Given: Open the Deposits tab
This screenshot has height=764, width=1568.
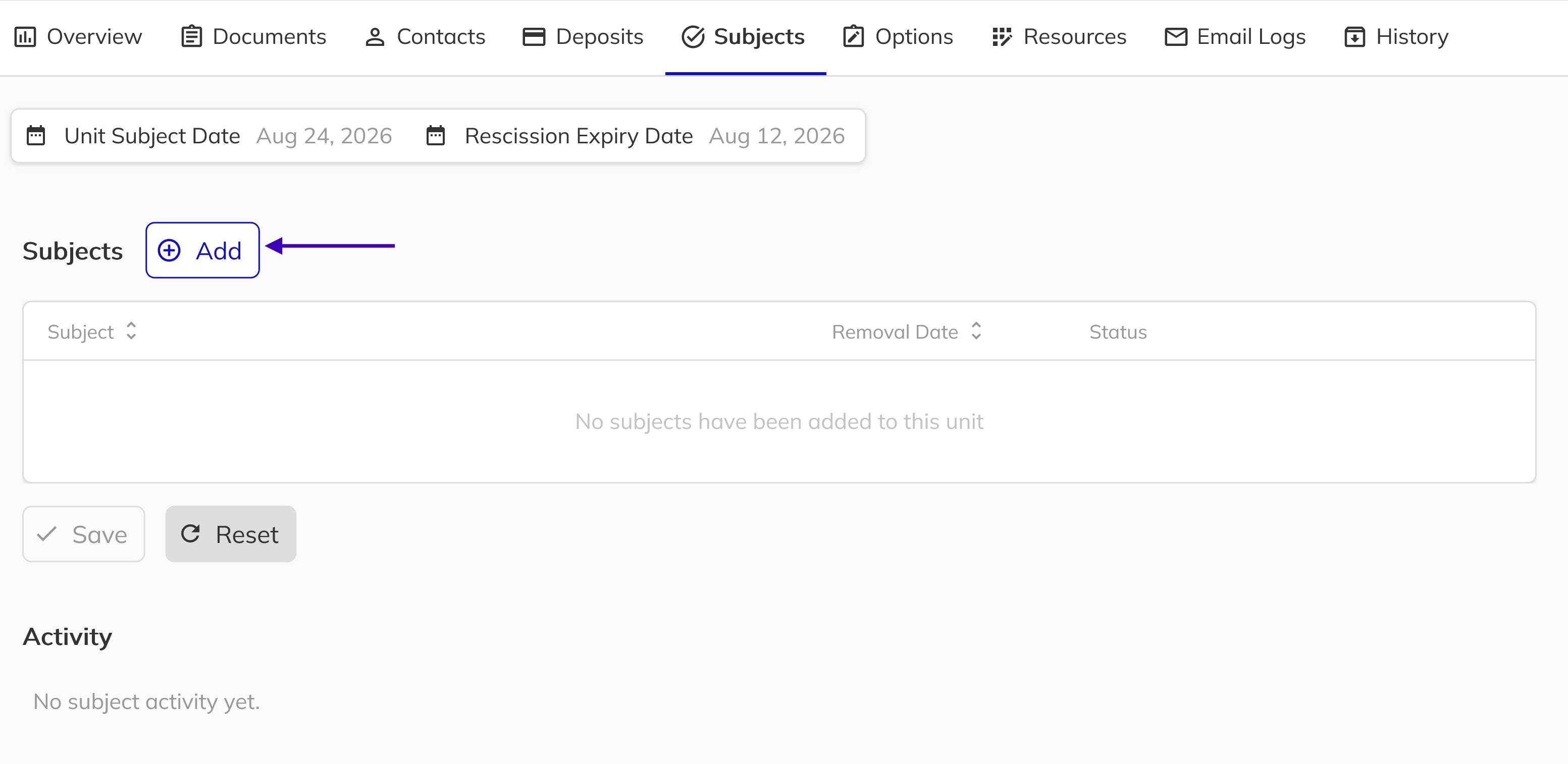Looking at the screenshot, I should (583, 37).
